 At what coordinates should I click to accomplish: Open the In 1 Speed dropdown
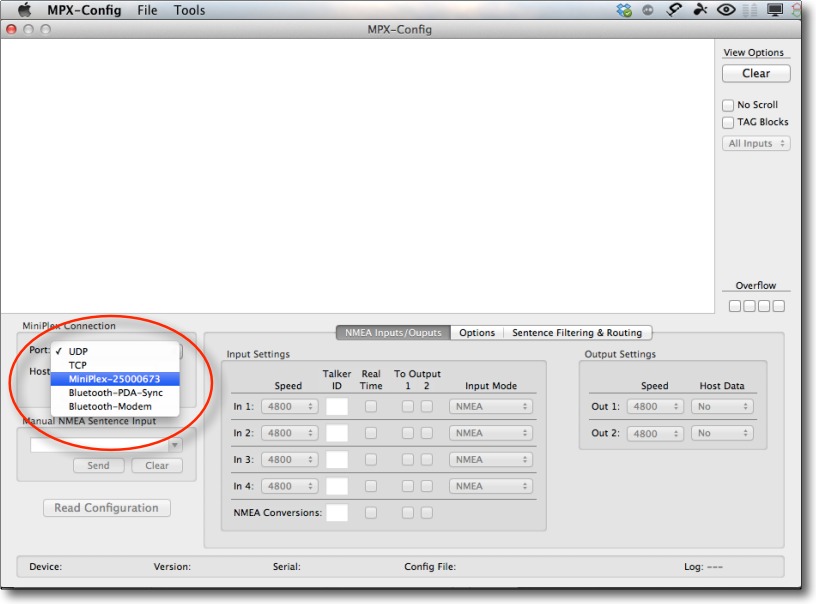click(x=289, y=406)
